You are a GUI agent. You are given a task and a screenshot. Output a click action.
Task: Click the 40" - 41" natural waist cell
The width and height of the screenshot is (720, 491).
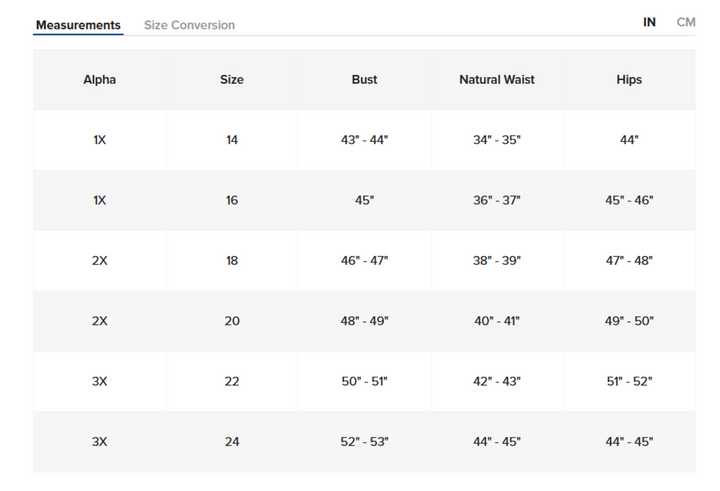click(497, 321)
